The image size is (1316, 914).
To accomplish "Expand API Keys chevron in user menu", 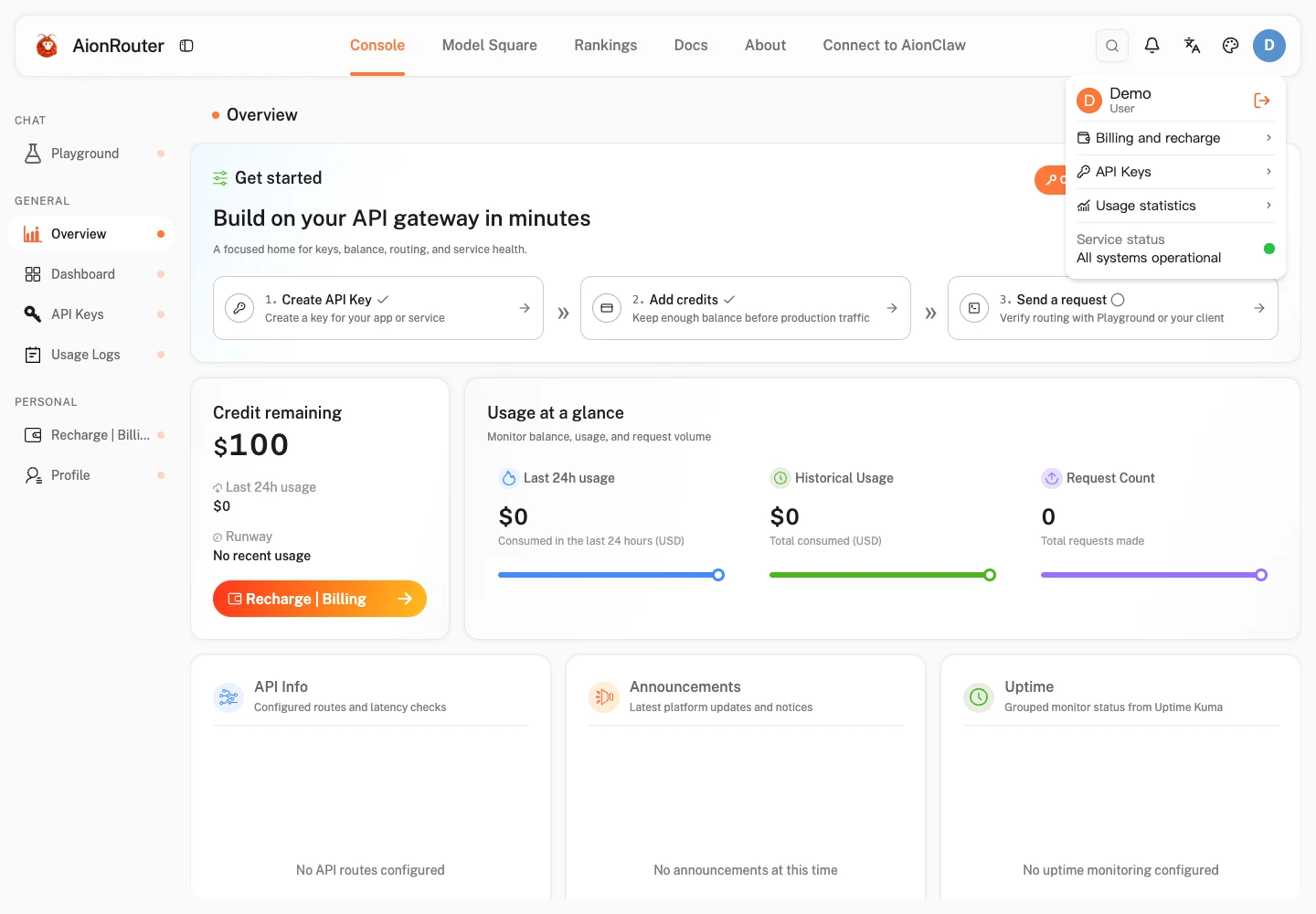I will point(1268,172).
